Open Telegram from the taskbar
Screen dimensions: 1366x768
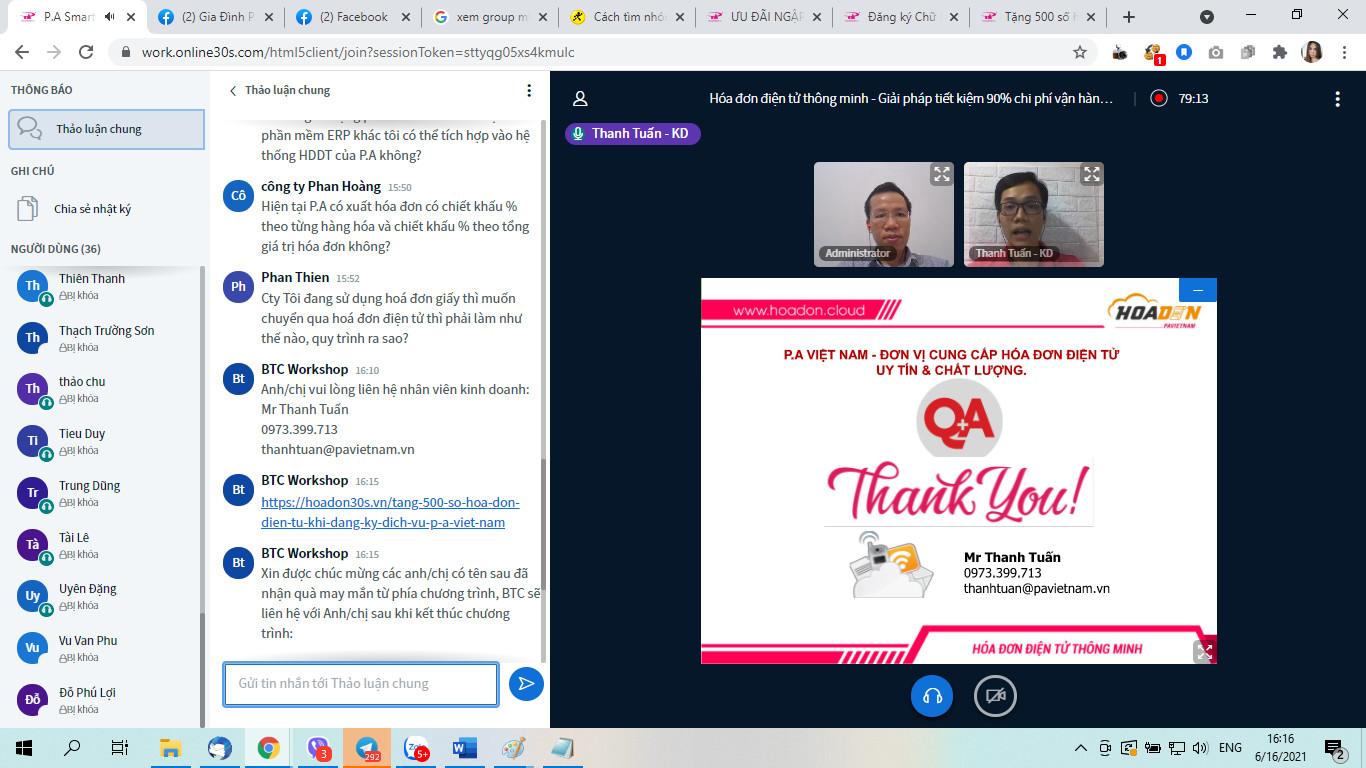click(367, 748)
